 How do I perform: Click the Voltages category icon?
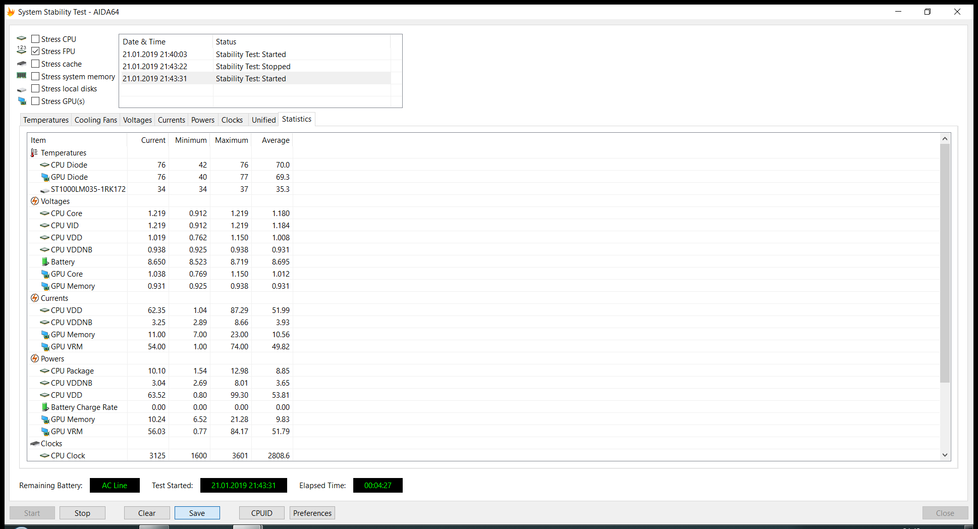pyautogui.click(x=35, y=201)
